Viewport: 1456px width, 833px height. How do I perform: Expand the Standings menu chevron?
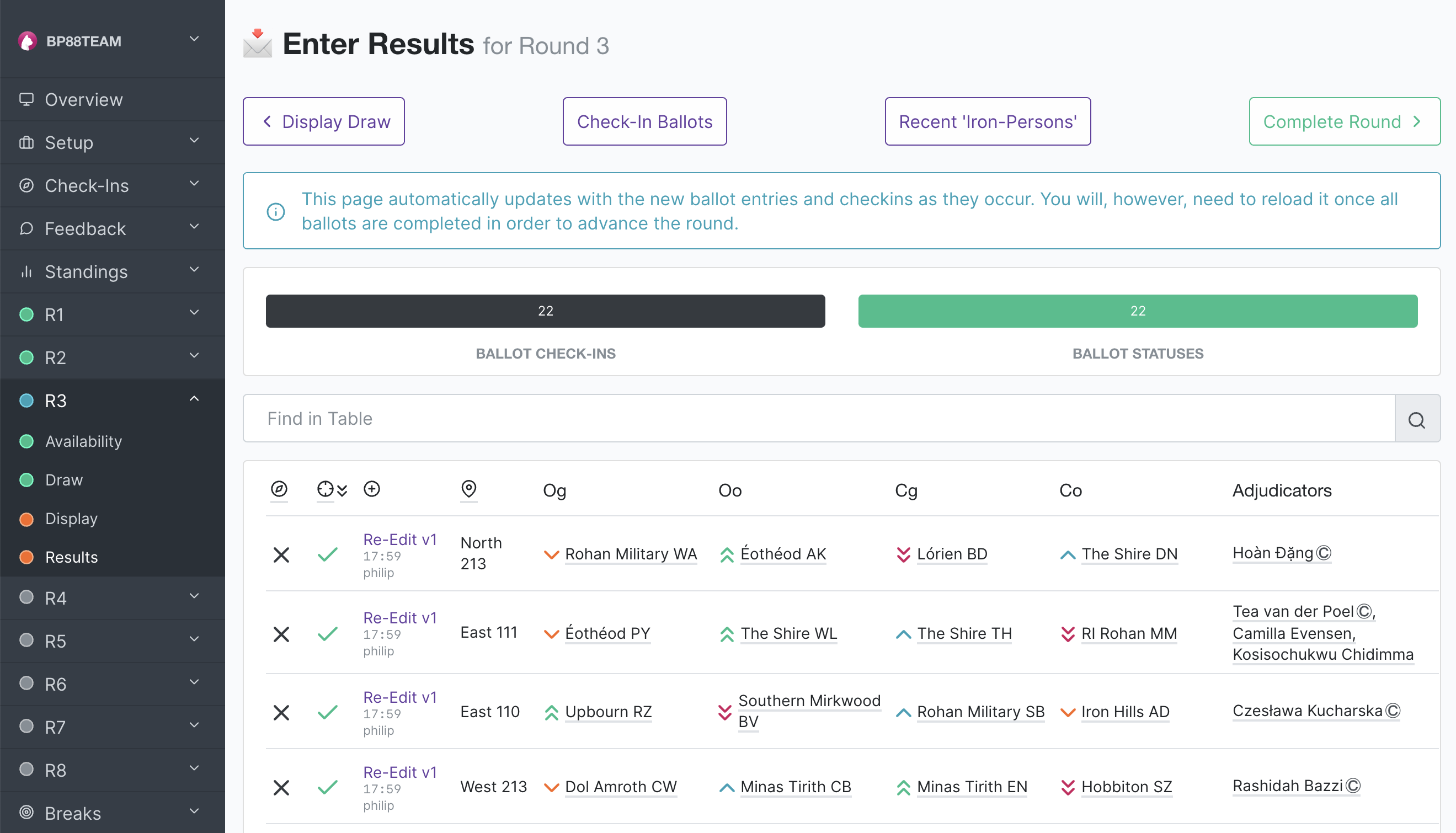(x=195, y=270)
